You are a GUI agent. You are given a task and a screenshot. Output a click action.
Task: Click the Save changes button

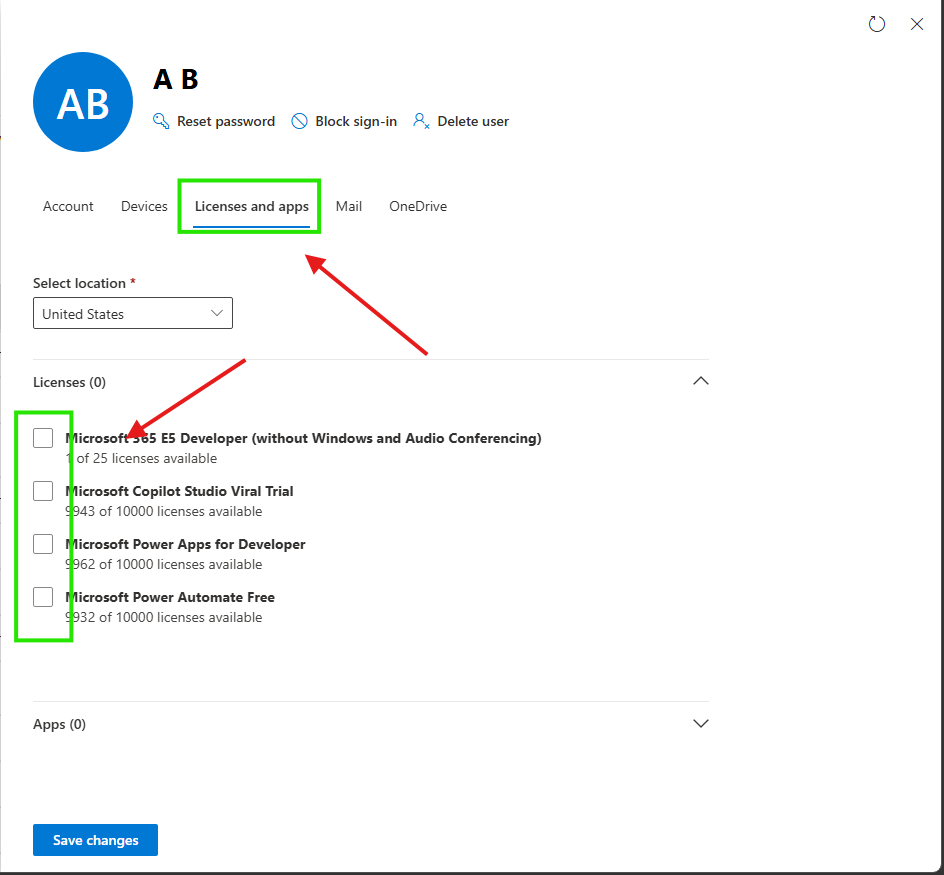pyautogui.click(x=96, y=840)
